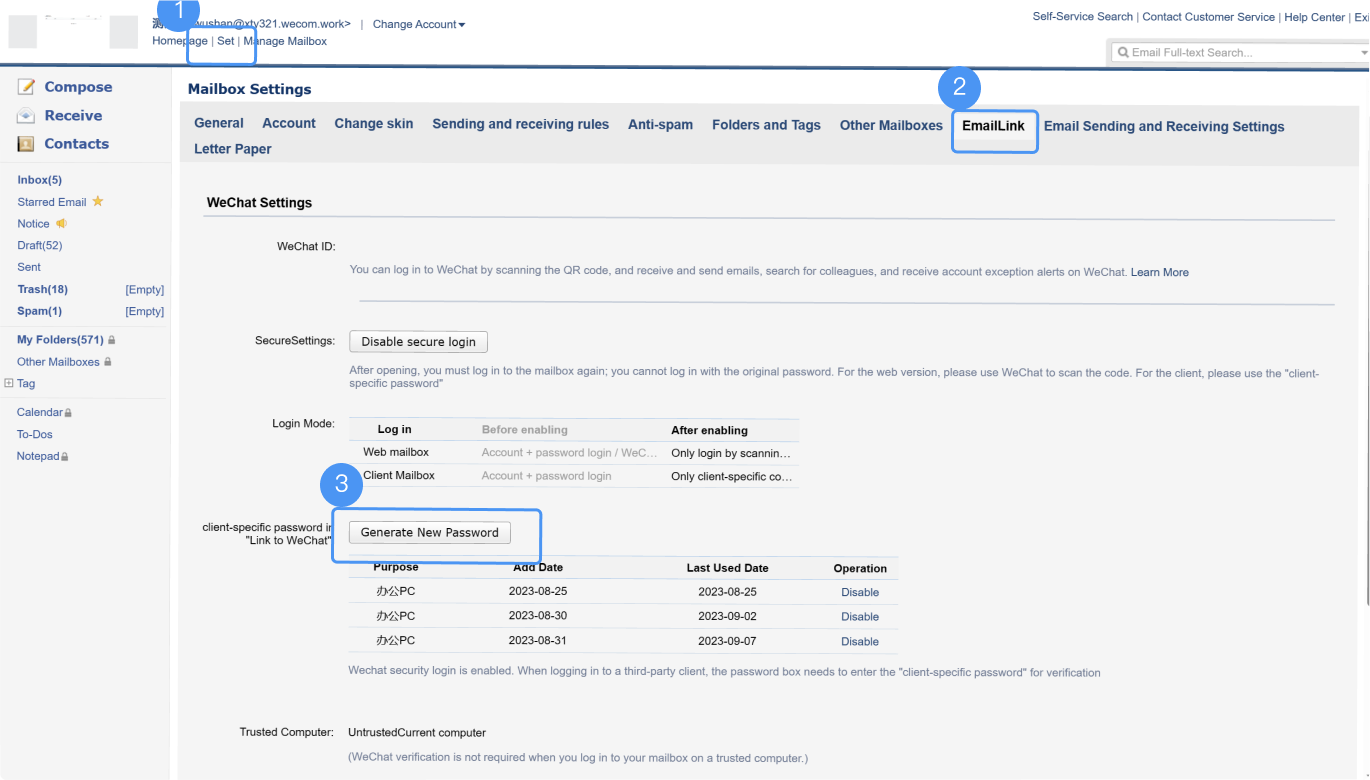Open the EmailLink settings tab
The image size is (1370, 780).
(994, 125)
